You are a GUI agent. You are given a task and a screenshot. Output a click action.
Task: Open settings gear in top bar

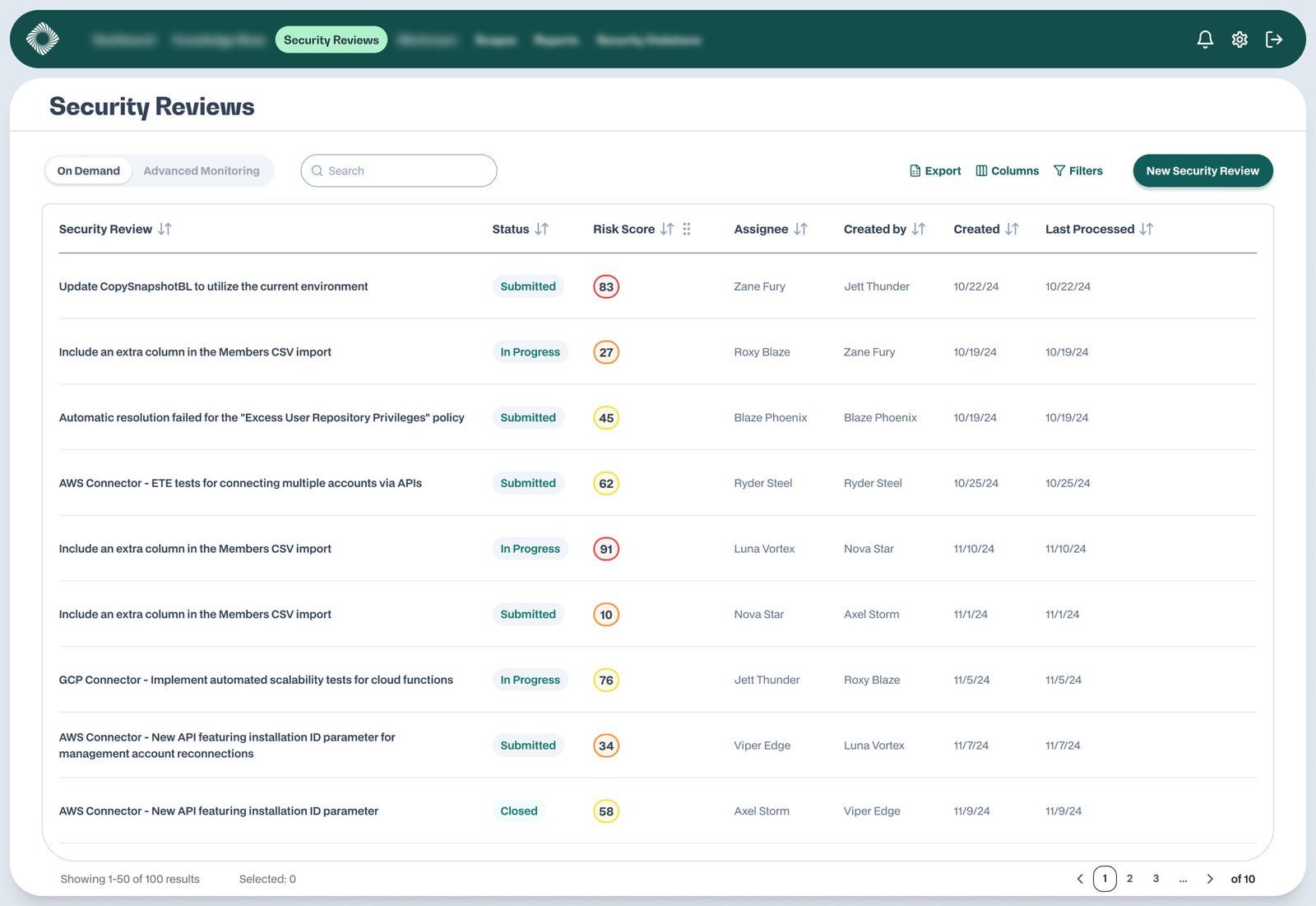tap(1240, 39)
